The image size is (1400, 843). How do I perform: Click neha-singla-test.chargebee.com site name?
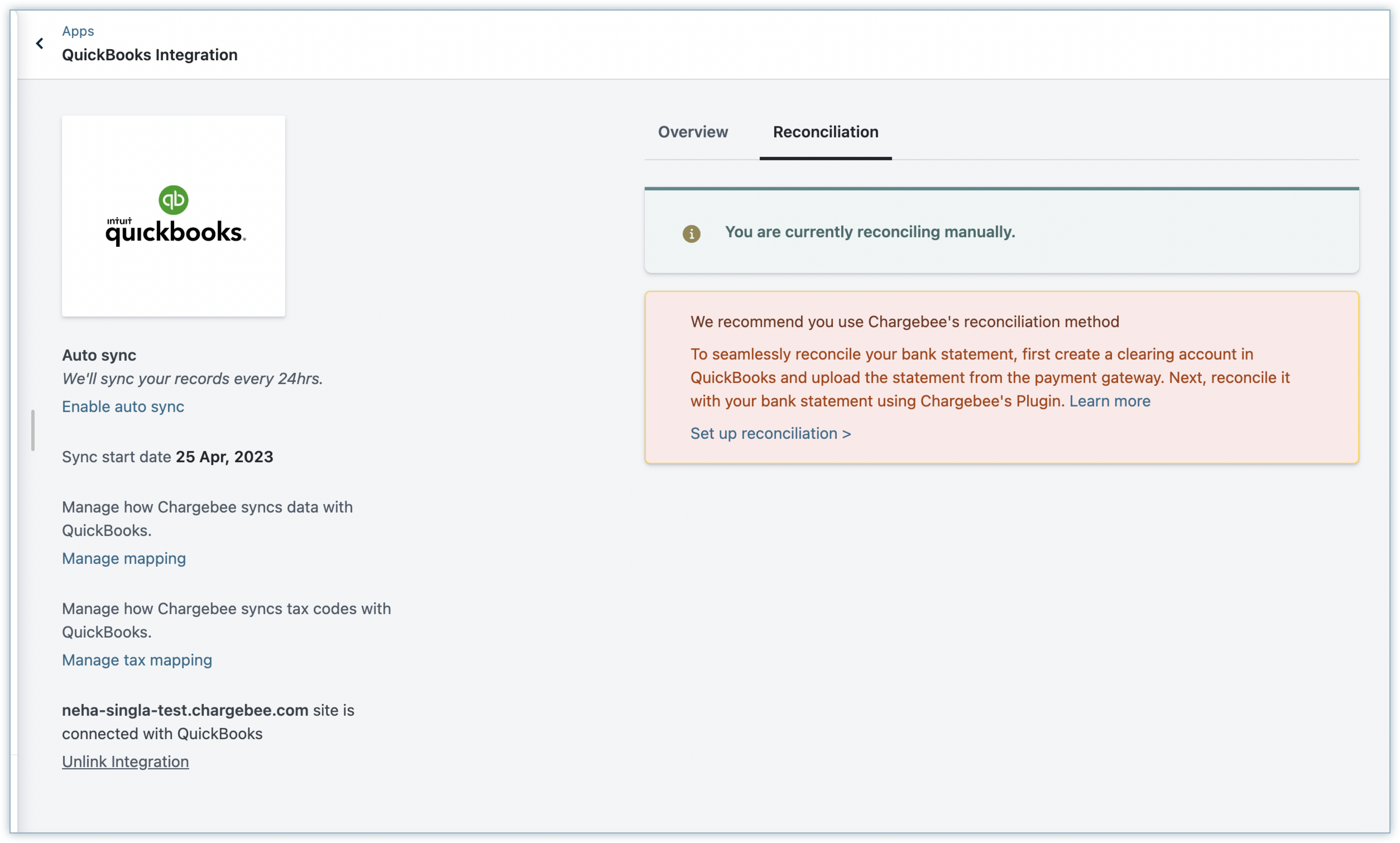click(x=184, y=710)
